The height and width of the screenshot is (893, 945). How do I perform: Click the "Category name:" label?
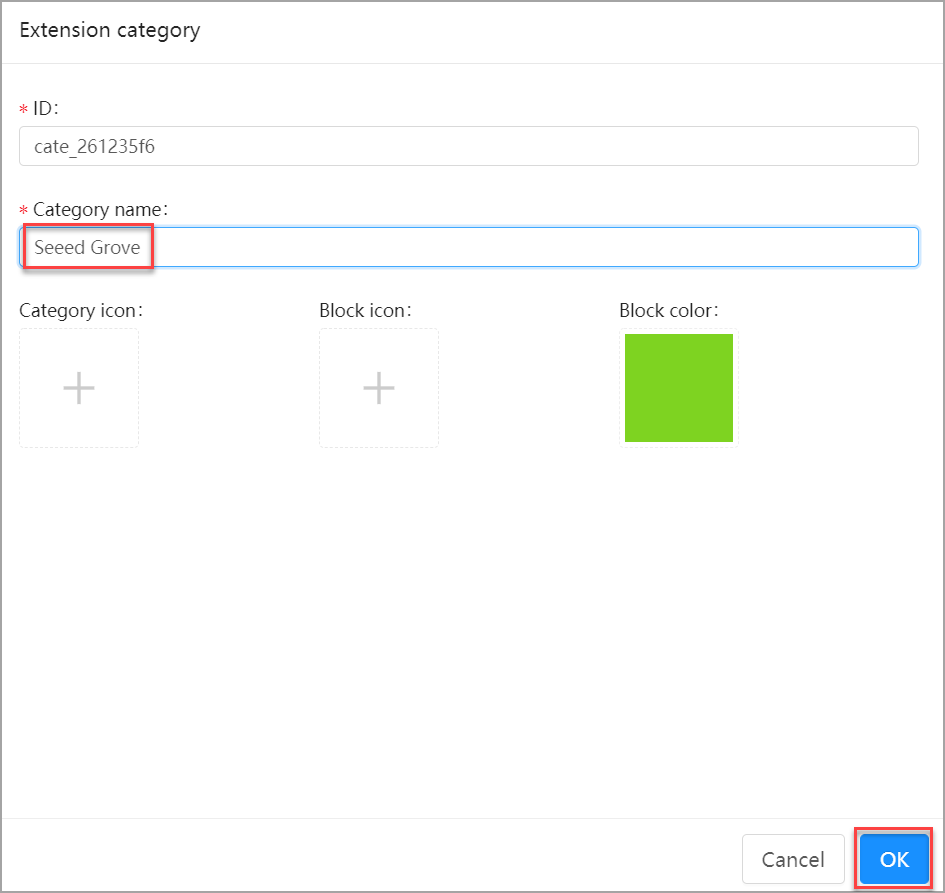(x=100, y=210)
